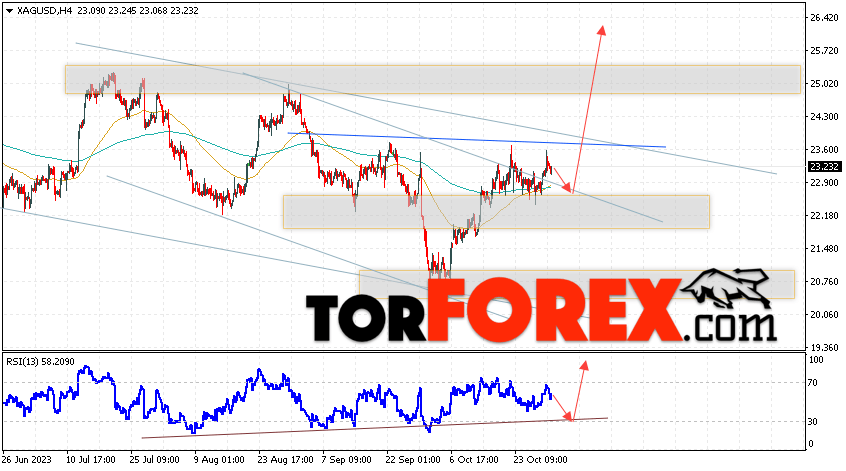
Task: Select RSI scale label 70
Action: point(814,383)
